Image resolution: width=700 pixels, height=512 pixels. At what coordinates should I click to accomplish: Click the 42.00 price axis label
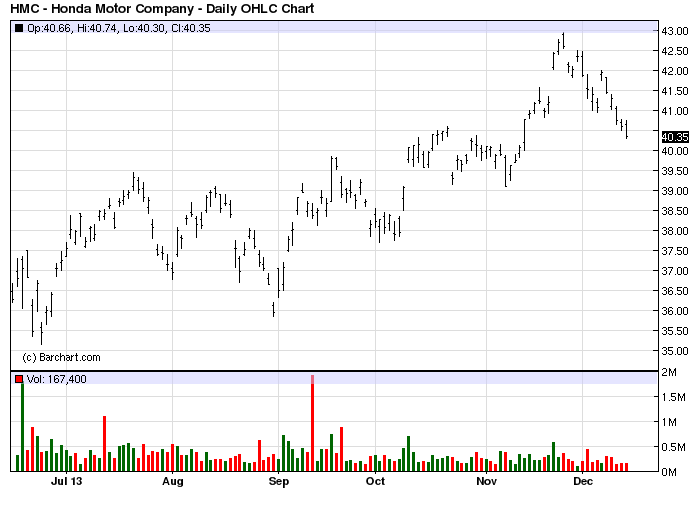point(675,71)
